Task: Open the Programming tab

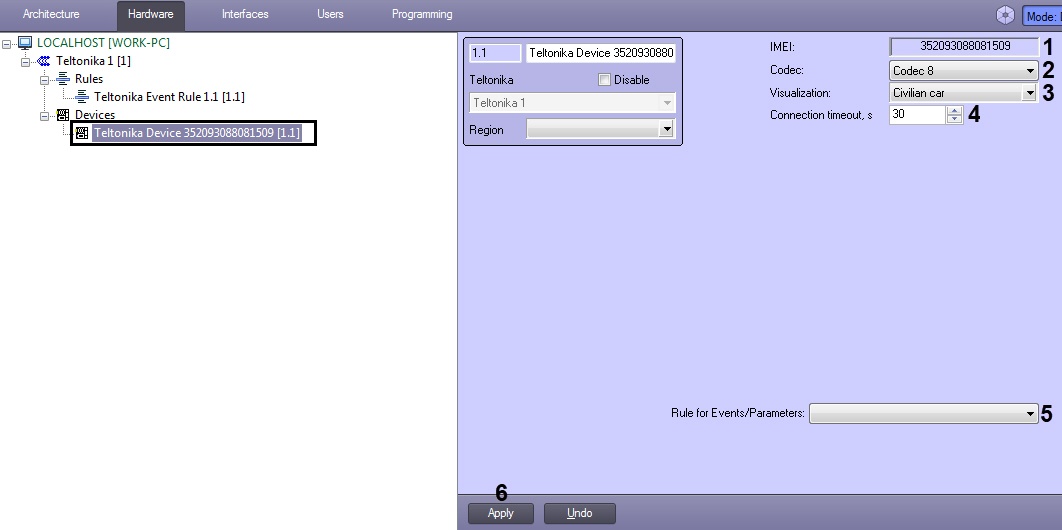Action: [422, 14]
